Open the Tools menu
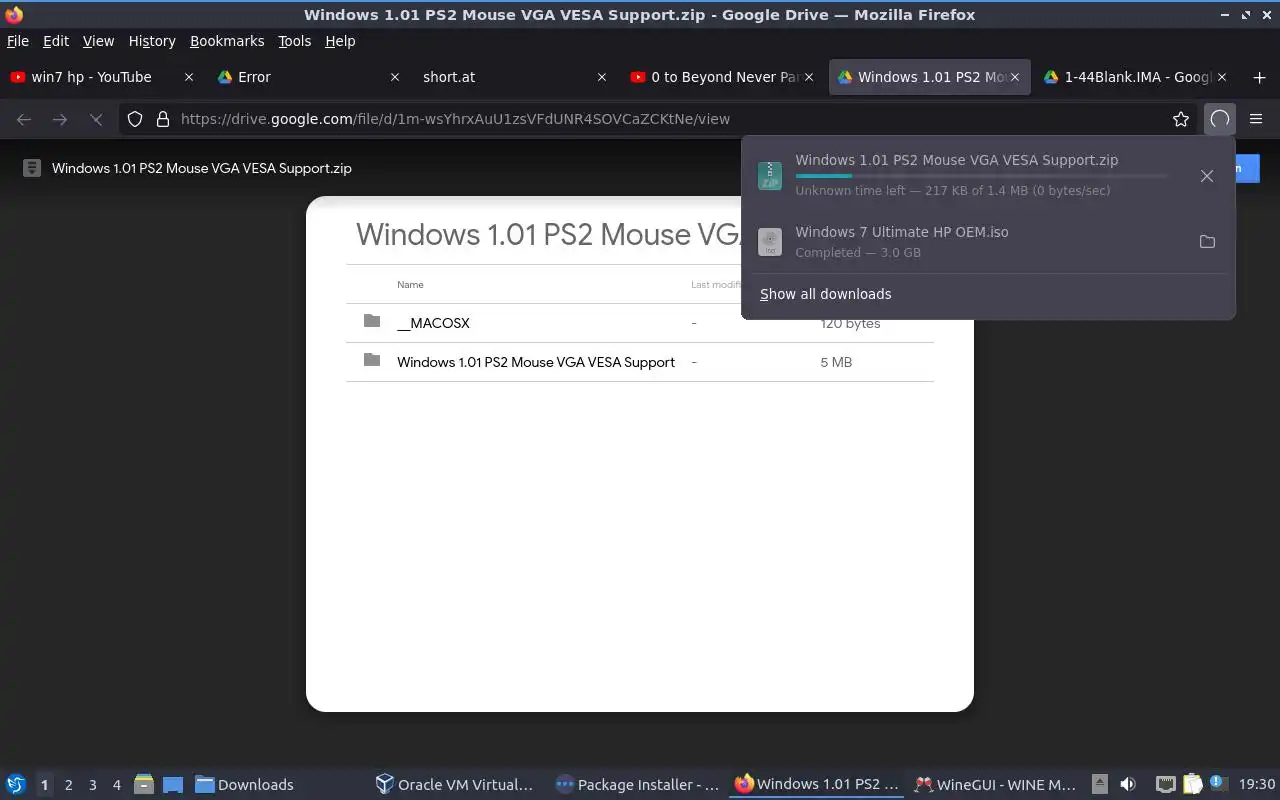Screen dimensions: 1280x800 point(295,41)
